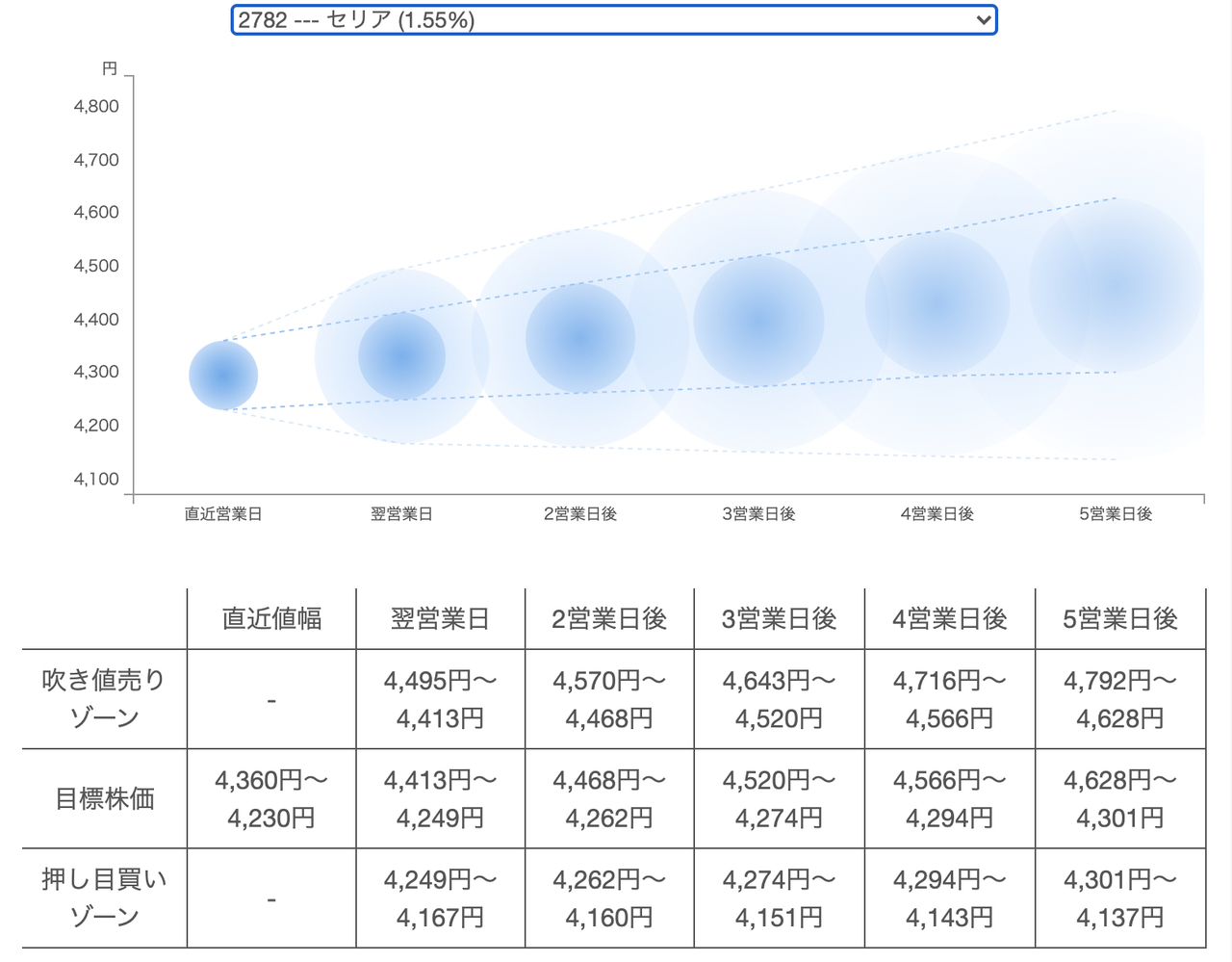This screenshot has height=962, width=1232.
Task: Click the 4,495円〜4,413円 cell in 吹き値売りゾーン row
Action: coord(441,699)
